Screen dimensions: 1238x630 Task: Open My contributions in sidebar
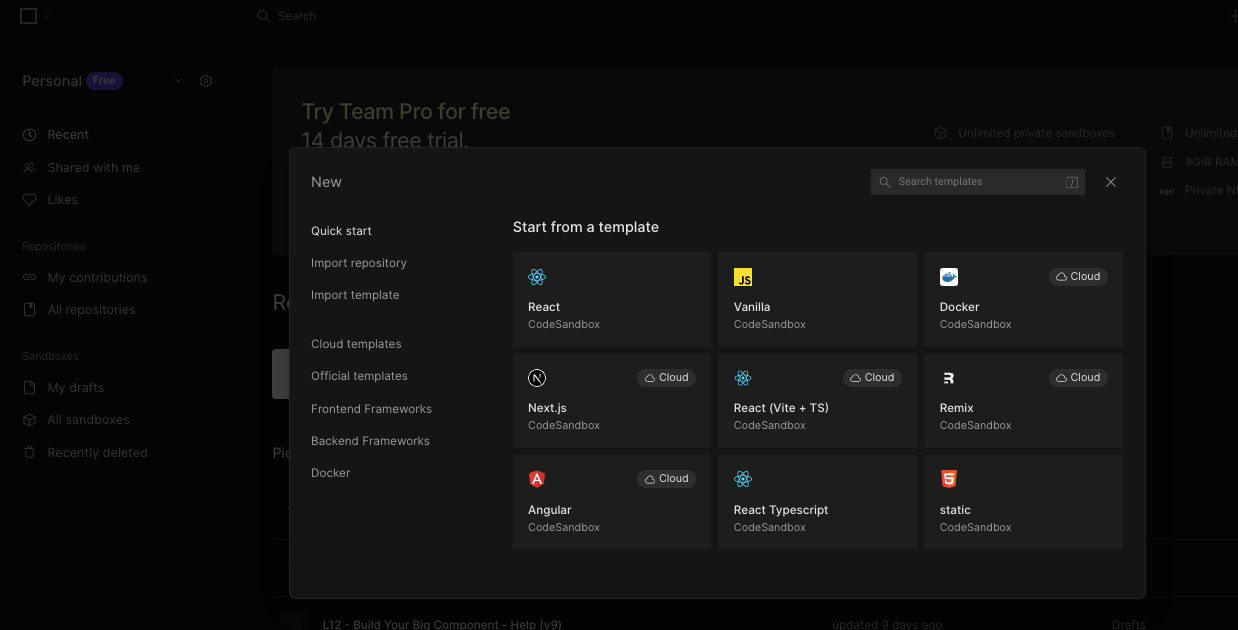click(97, 278)
